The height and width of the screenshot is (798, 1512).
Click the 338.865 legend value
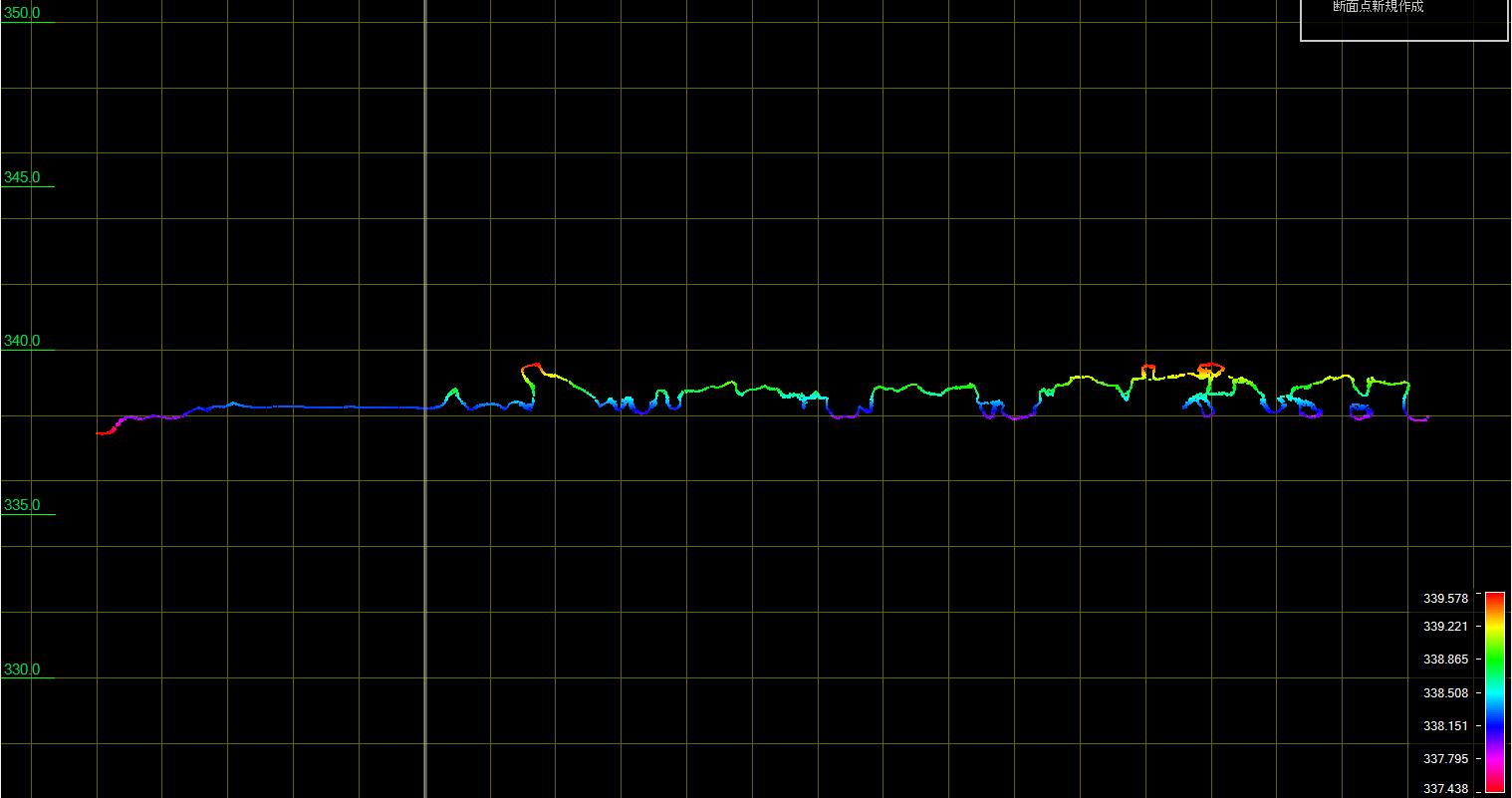pyautogui.click(x=1445, y=660)
